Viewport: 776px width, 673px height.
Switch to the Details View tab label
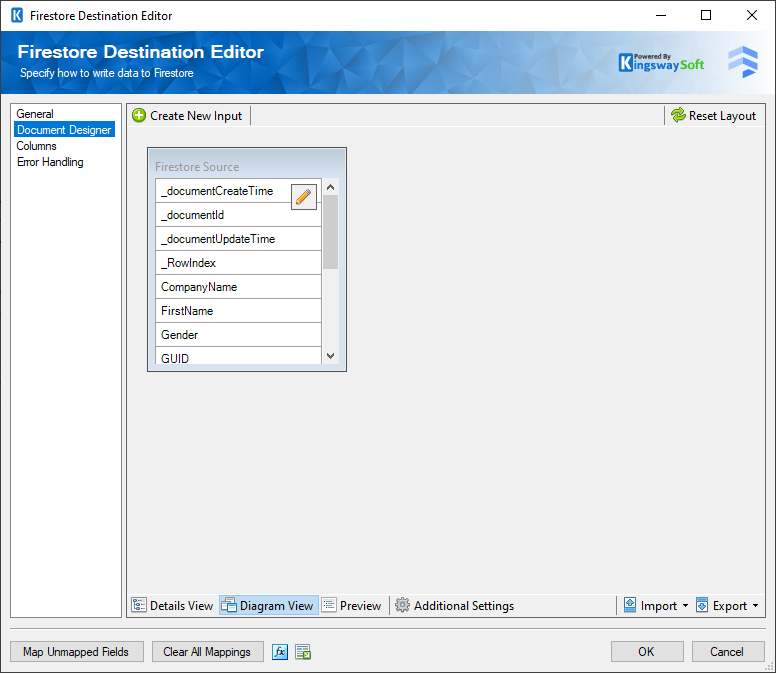coord(181,606)
